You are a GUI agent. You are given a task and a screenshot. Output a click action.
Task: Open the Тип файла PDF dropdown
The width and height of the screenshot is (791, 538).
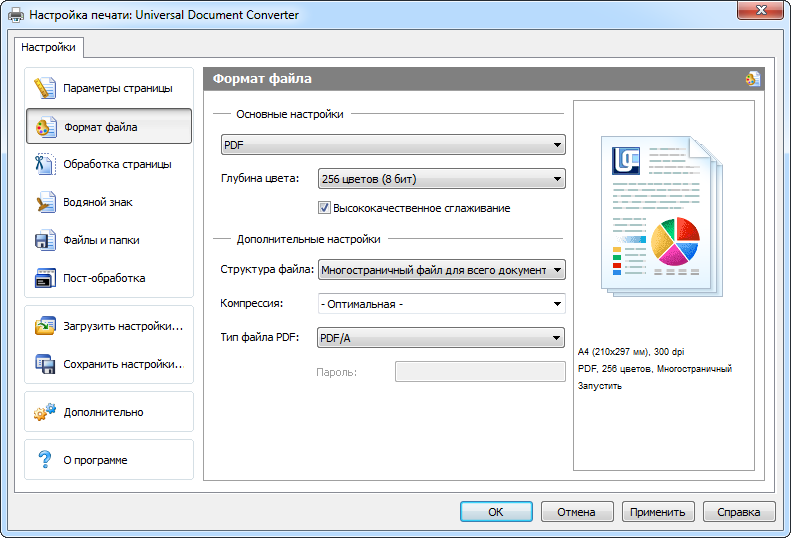coord(441,339)
